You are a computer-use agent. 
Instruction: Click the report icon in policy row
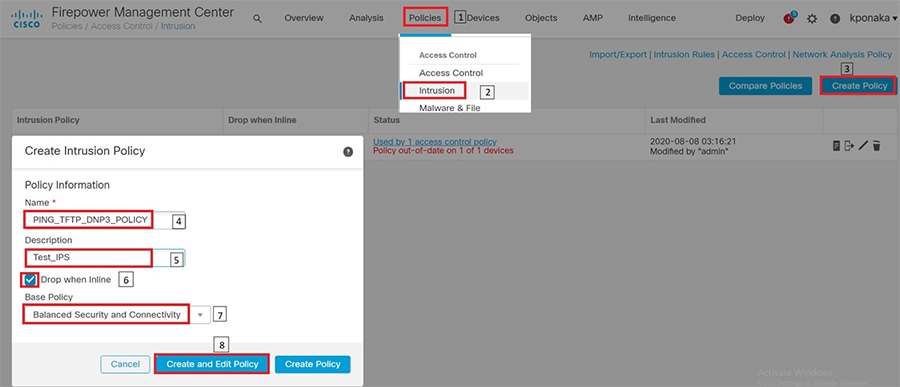[x=836, y=146]
